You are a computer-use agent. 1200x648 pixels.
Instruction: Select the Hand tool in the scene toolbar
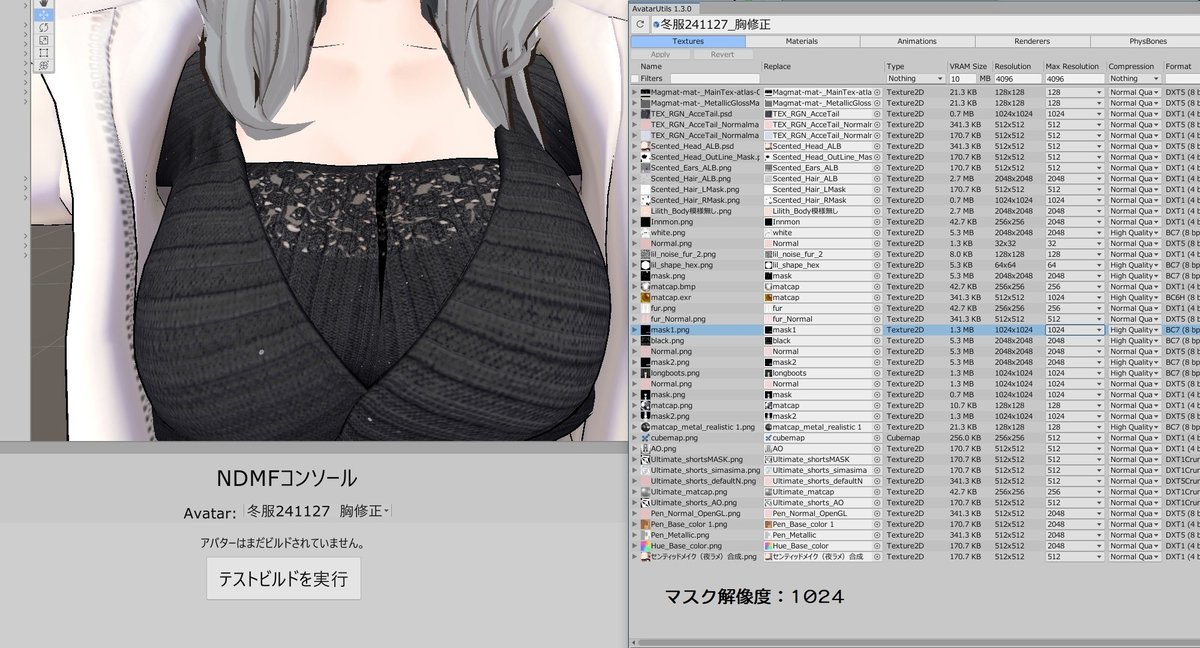click(44, 4)
